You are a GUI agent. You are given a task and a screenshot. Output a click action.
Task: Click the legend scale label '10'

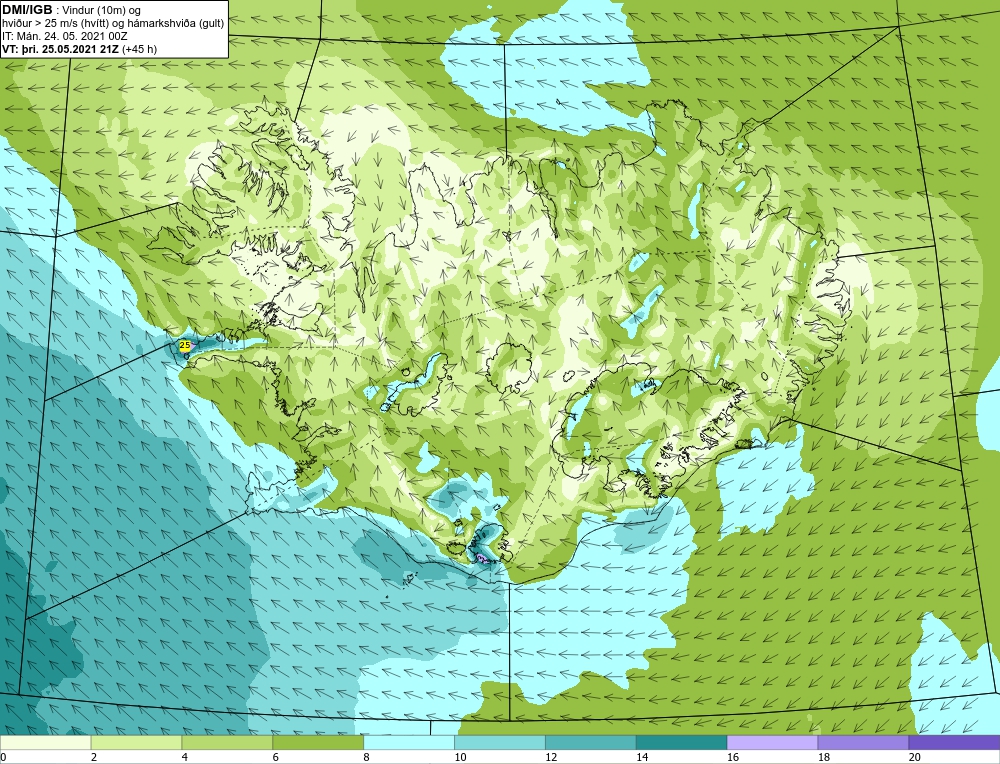click(x=460, y=758)
